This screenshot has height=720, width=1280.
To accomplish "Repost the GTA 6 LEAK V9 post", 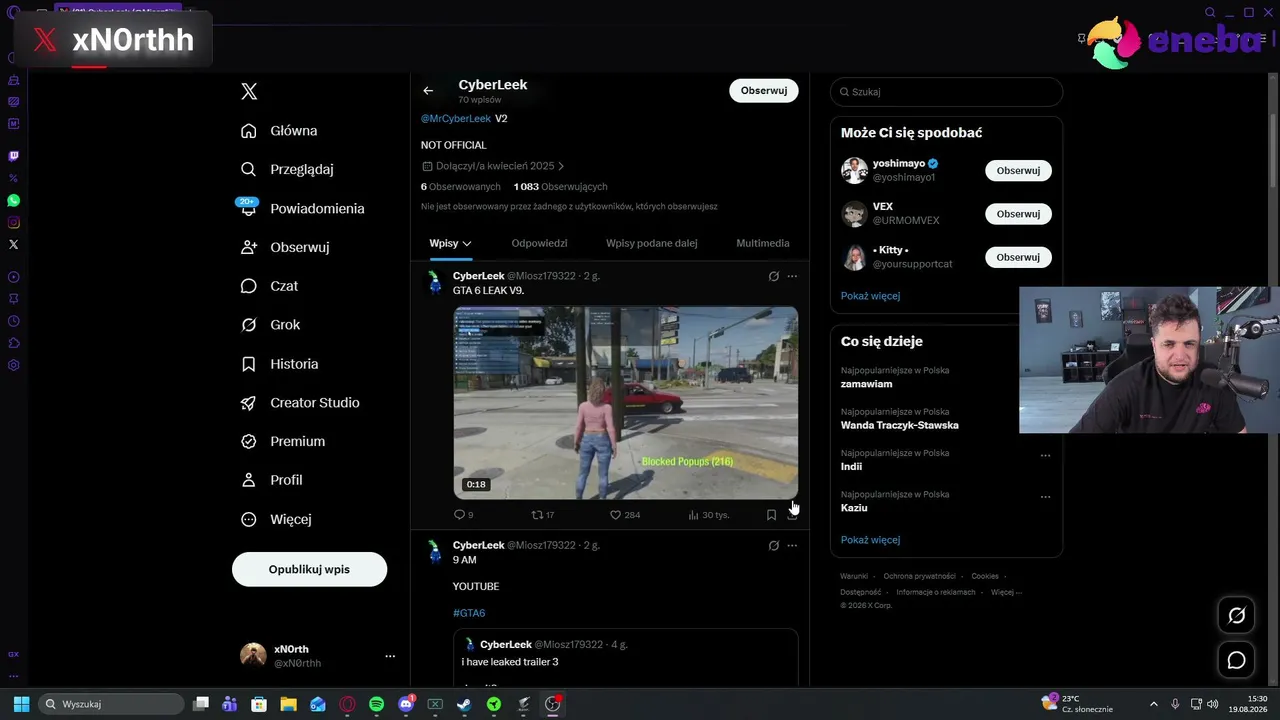I will (543, 515).
